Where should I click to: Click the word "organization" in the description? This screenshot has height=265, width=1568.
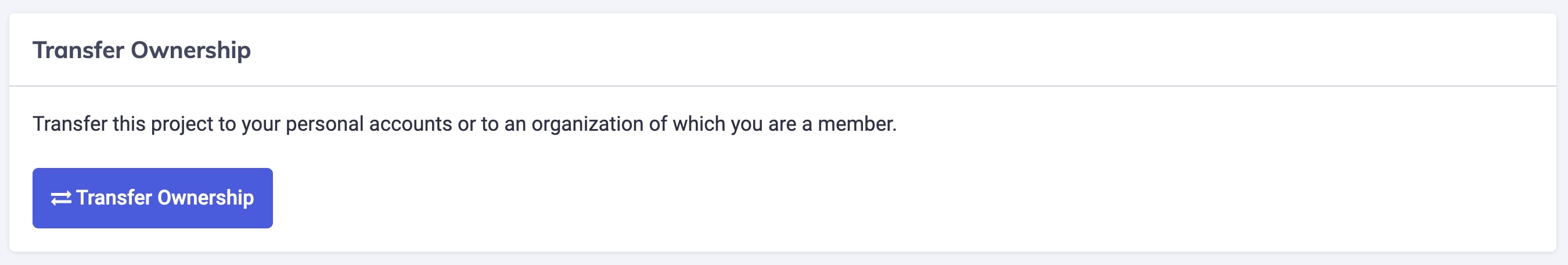pos(587,124)
